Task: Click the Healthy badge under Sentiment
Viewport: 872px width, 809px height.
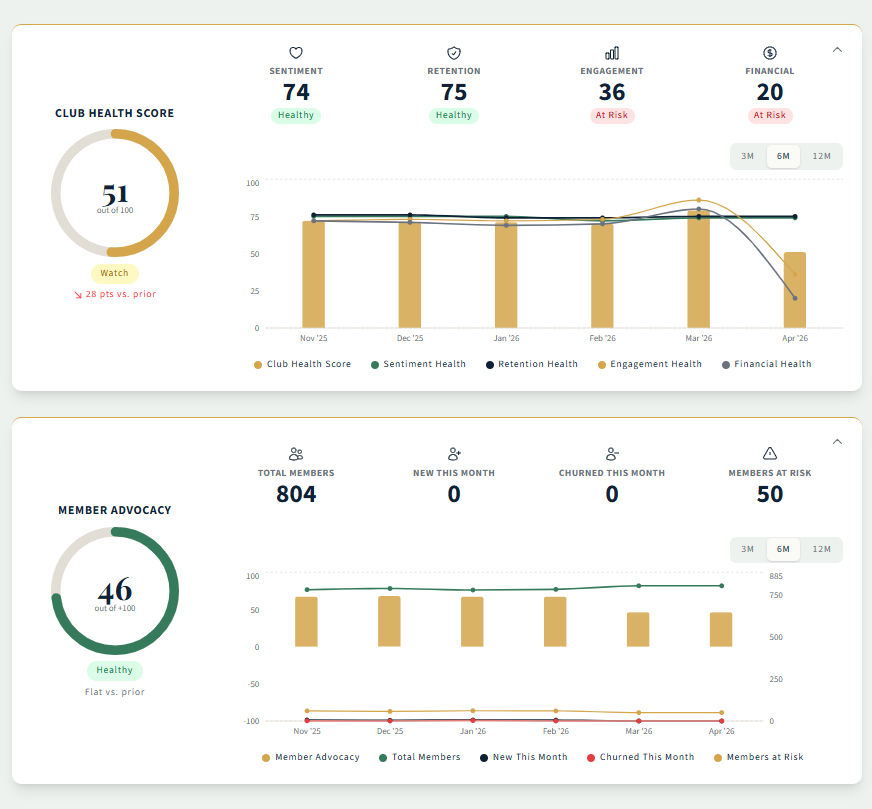Action: [x=295, y=115]
